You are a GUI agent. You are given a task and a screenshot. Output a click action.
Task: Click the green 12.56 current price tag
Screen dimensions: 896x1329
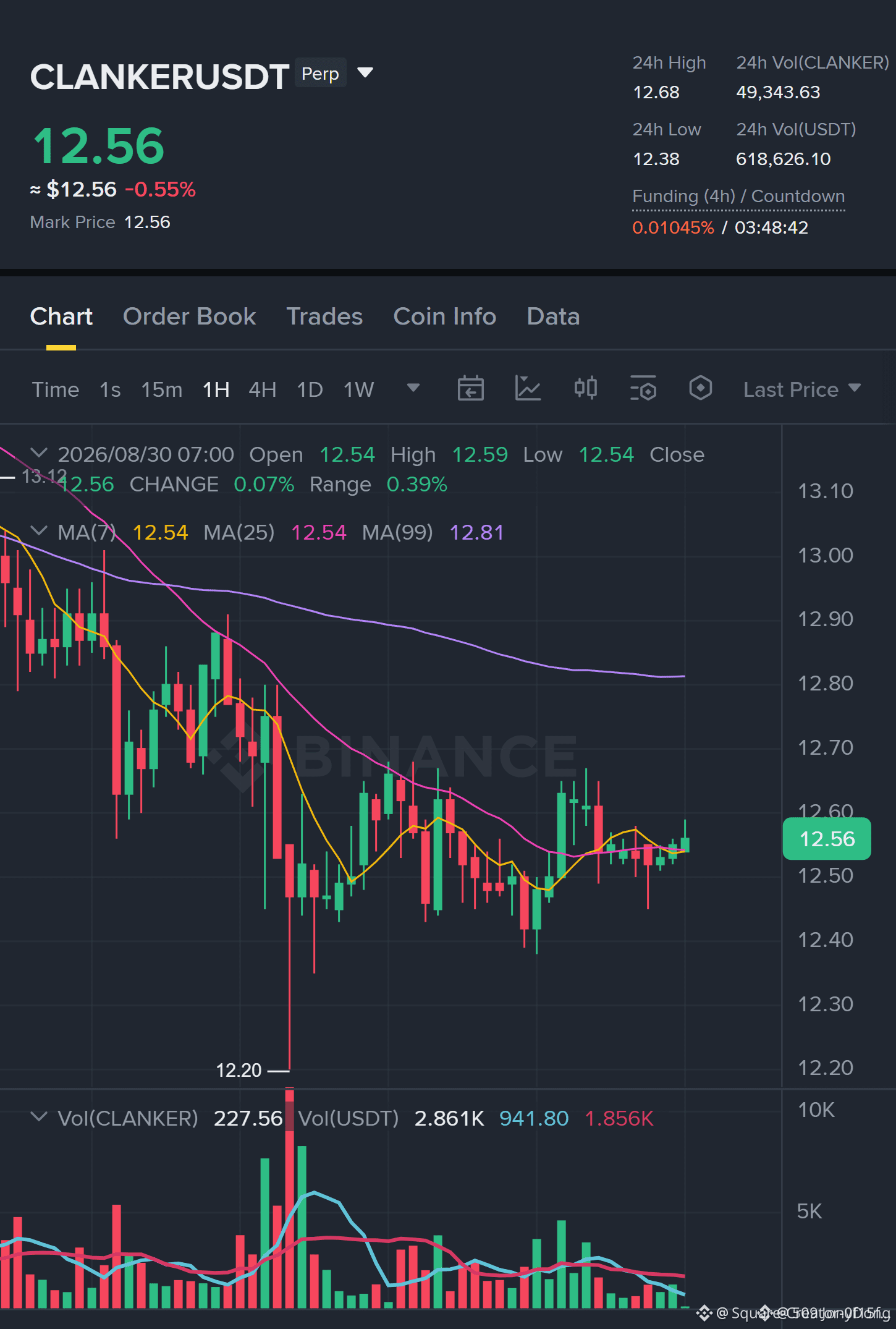pyautogui.click(x=827, y=839)
